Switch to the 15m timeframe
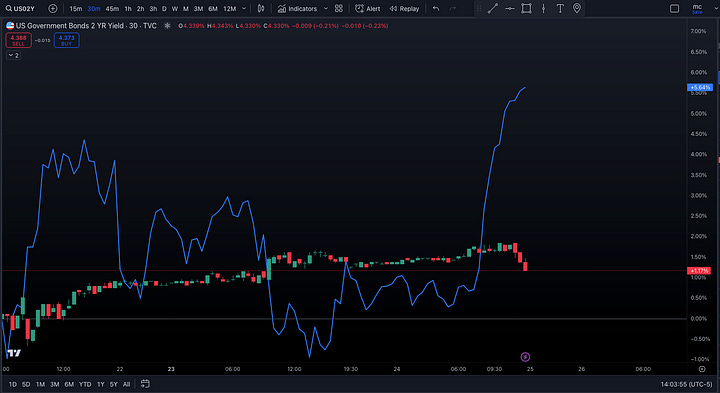Viewport: 720px width, 393px height. tap(76, 8)
